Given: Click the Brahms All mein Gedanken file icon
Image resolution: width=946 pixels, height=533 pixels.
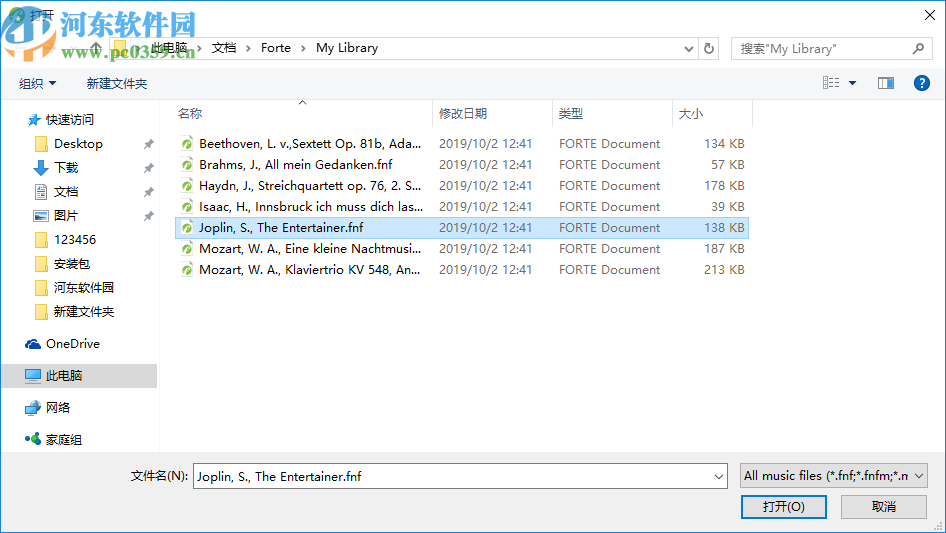Looking at the screenshot, I should pyautogui.click(x=187, y=165).
